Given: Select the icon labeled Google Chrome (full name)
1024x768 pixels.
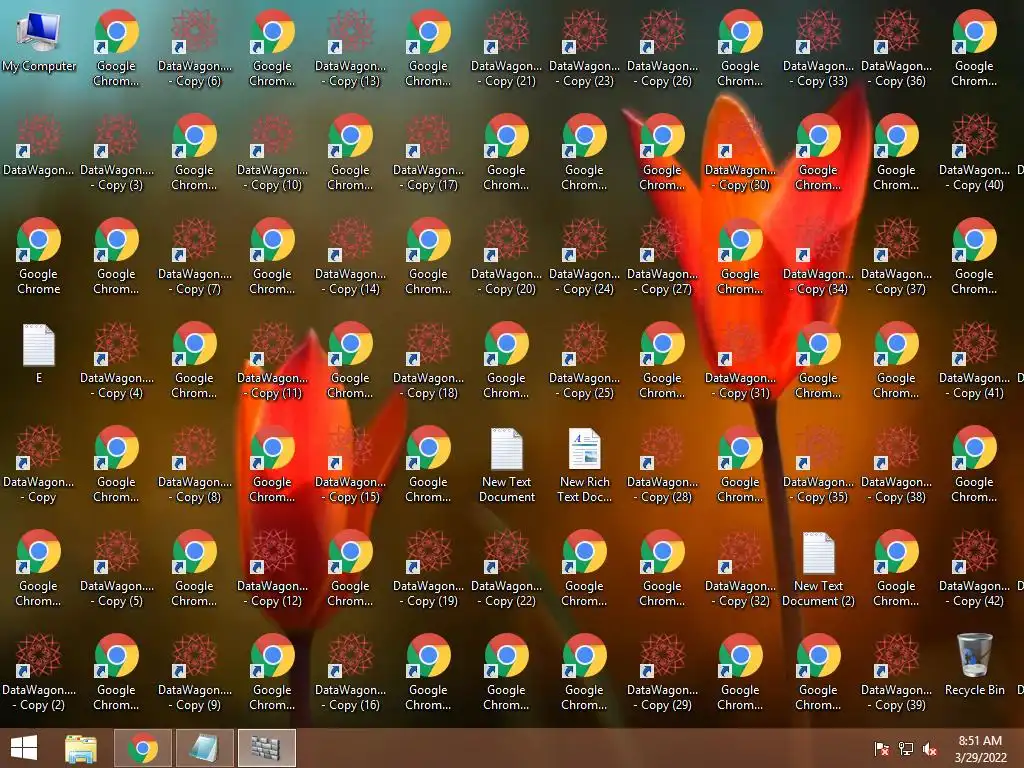Looking at the screenshot, I should coord(39,257).
